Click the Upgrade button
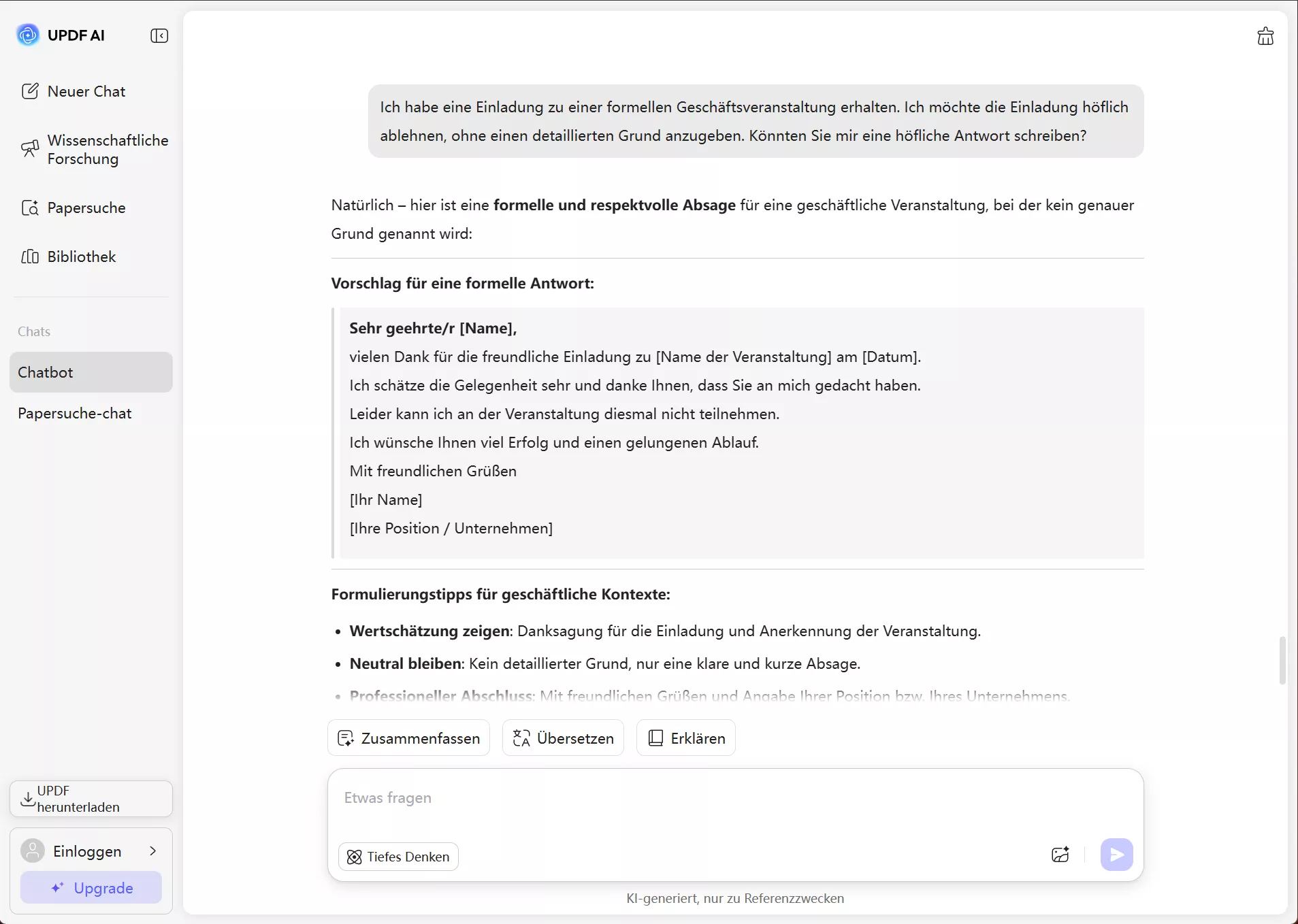 [91, 887]
